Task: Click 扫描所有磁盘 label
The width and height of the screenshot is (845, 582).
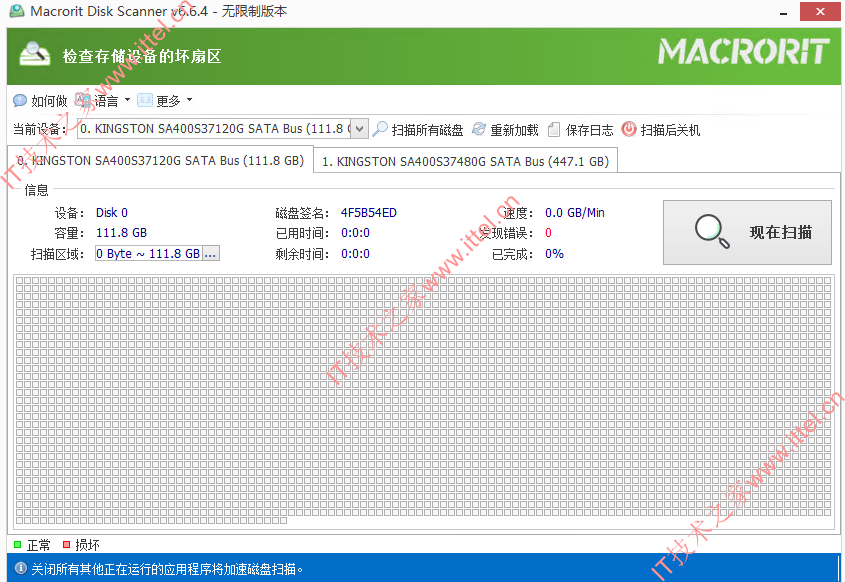Action: pos(427,130)
